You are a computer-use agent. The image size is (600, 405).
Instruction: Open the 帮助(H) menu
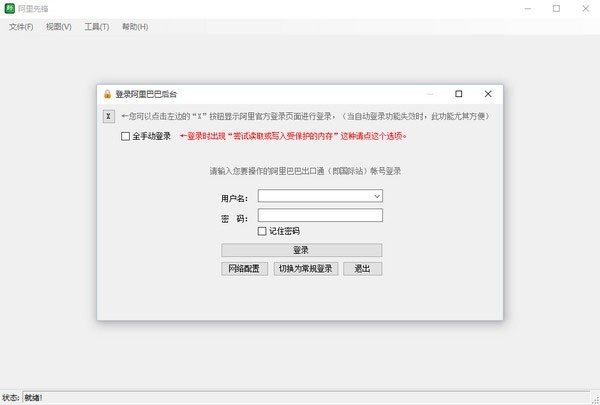(x=135, y=27)
